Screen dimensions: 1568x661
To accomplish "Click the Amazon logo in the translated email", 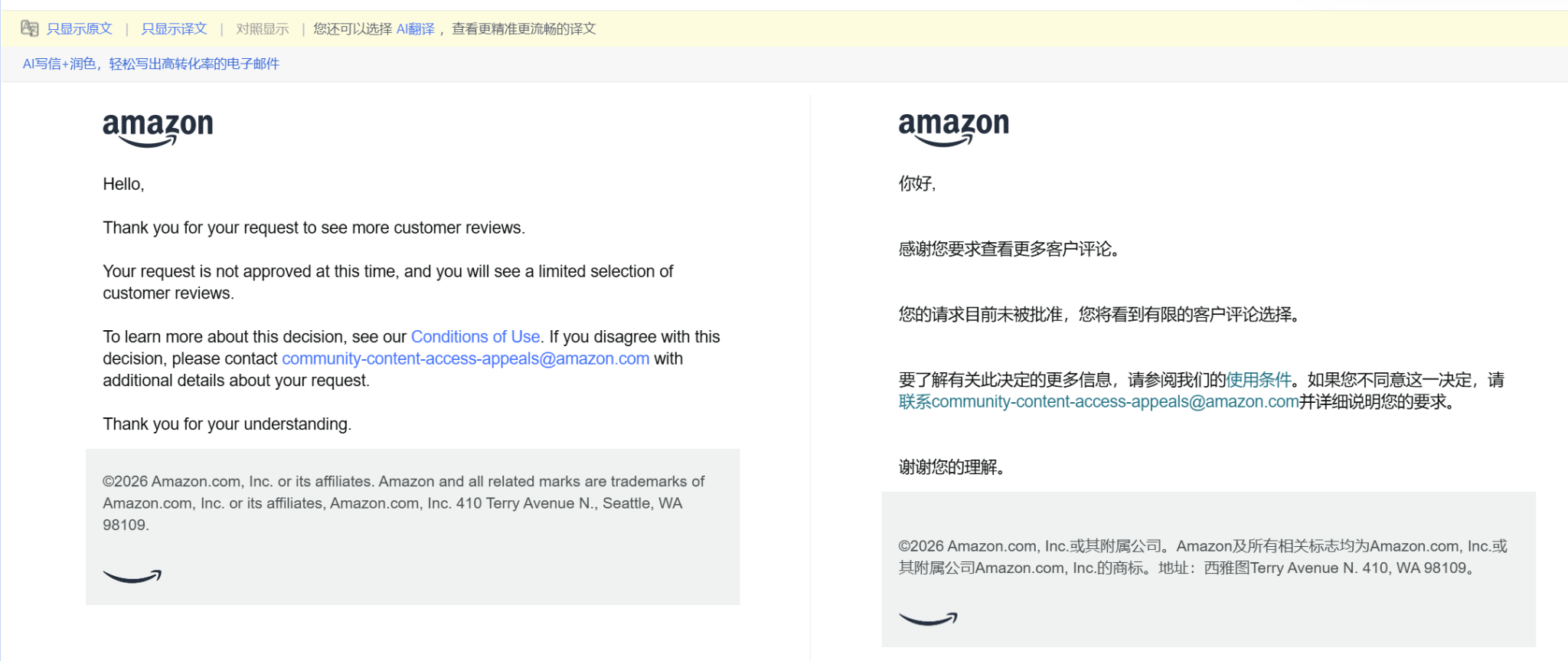I will point(953,128).
